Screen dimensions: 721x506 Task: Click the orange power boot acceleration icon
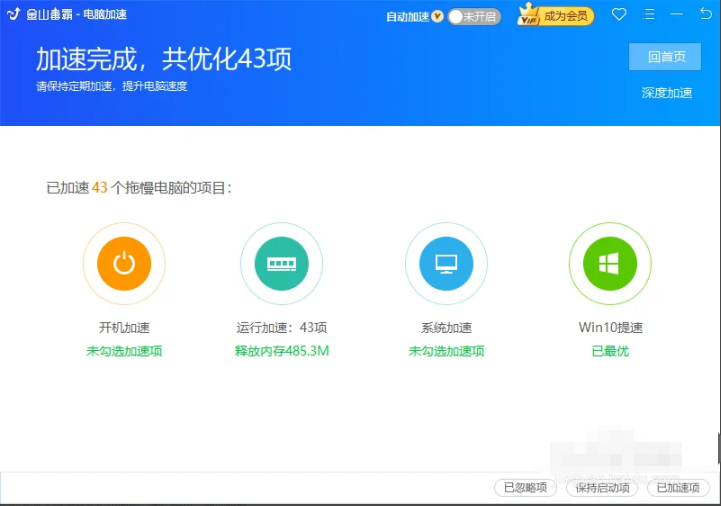tap(124, 264)
